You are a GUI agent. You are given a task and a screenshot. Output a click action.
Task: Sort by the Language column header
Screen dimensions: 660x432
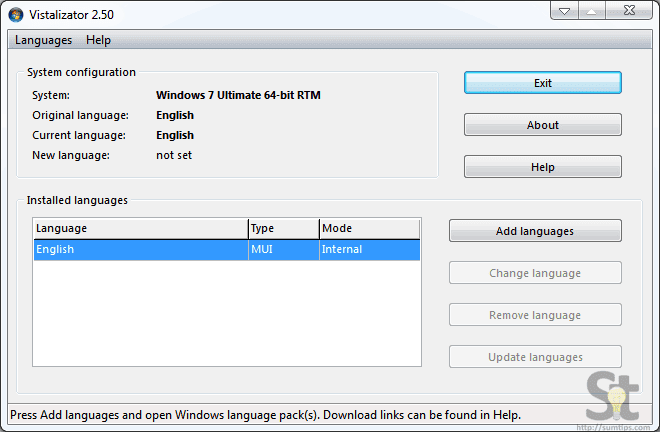[141, 229]
